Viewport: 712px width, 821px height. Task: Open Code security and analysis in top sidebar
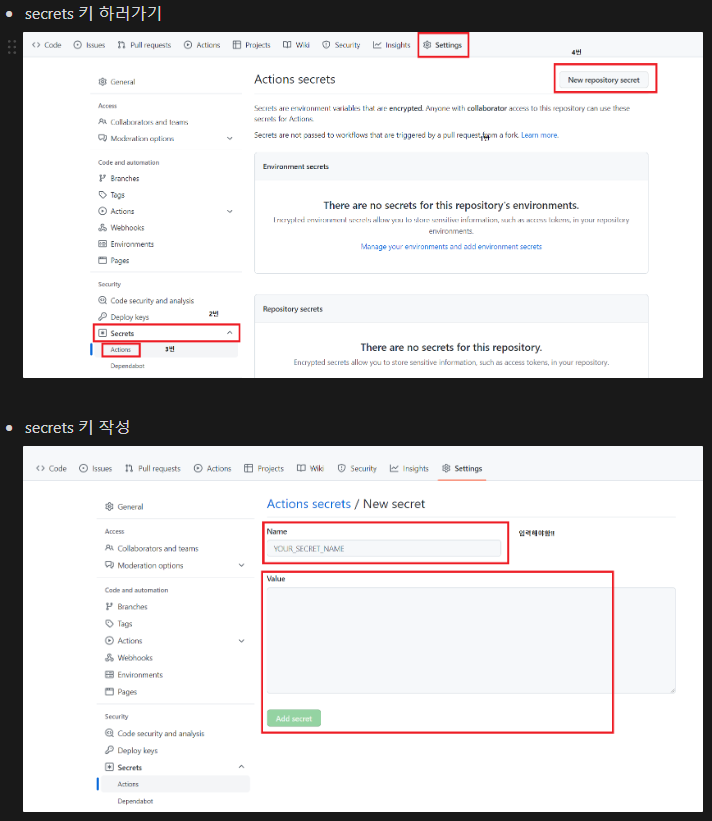[x=146, y=301]
